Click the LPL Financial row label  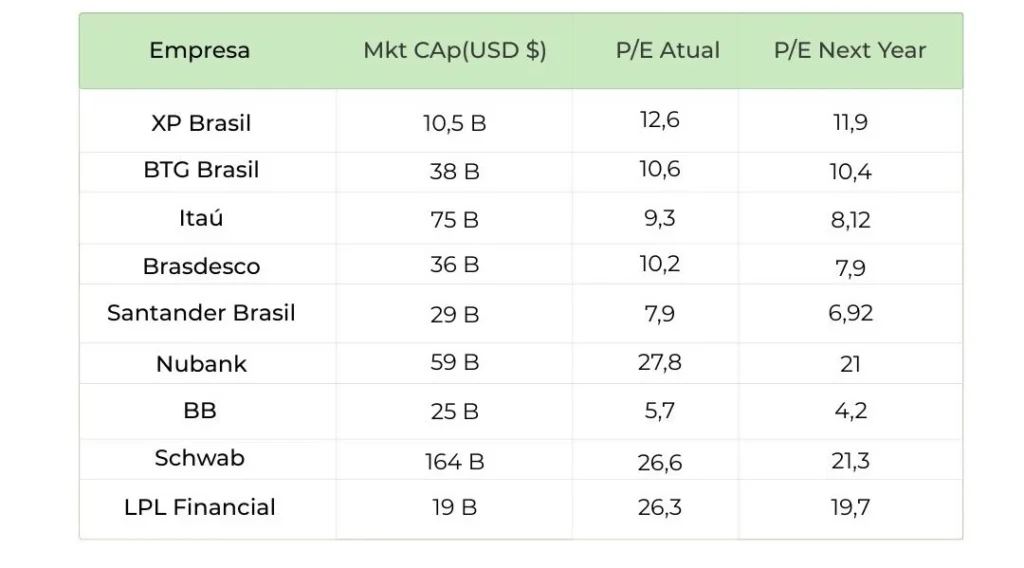200,507
